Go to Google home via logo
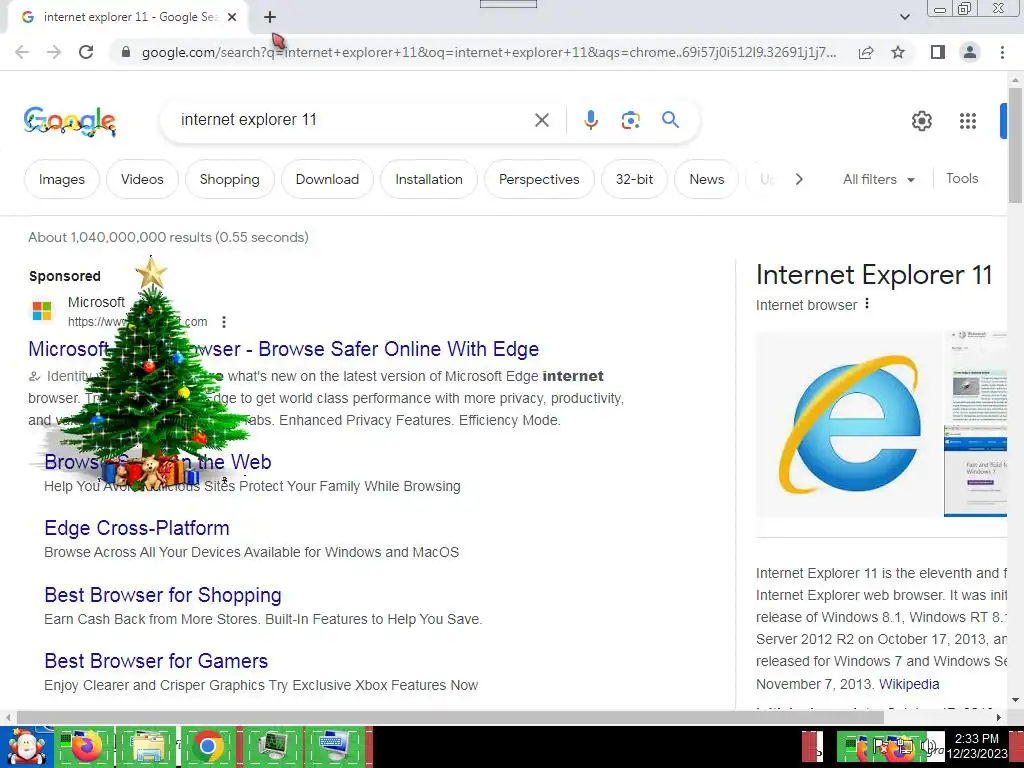Viewport: 1024px width, 768px height. tap(70, 121)
